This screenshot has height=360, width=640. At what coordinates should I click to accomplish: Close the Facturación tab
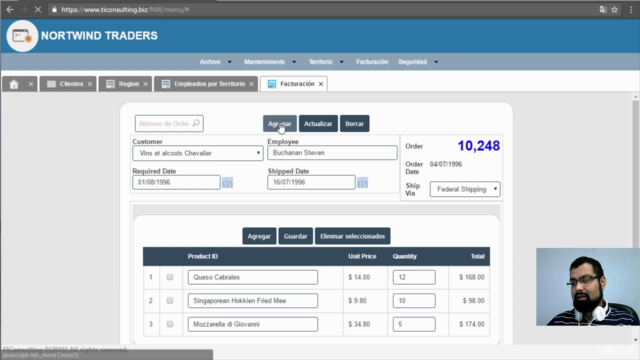click(x=321, y=84)
